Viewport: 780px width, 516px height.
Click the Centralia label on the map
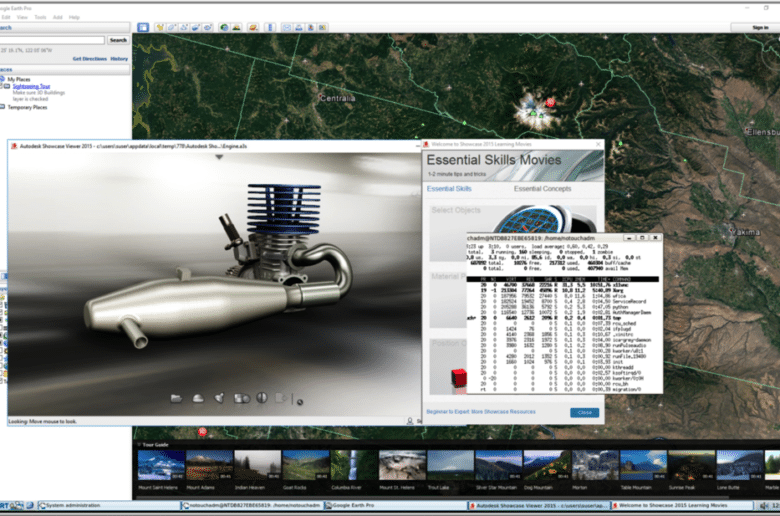coord(338,98)
